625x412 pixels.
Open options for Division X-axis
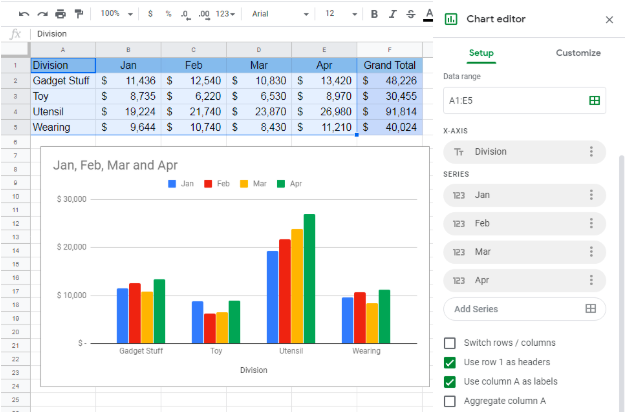click(591, 151)
